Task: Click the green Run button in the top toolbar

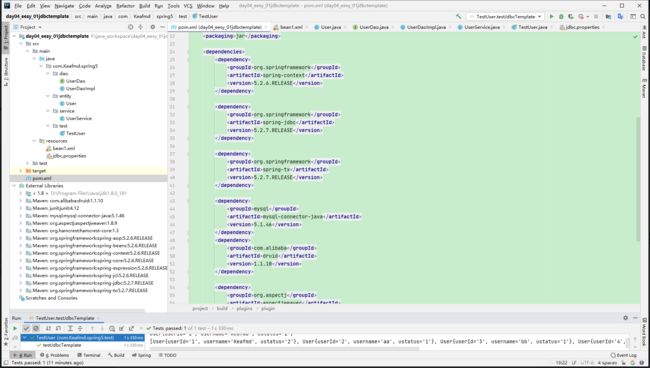Action: tap(551, 16)
